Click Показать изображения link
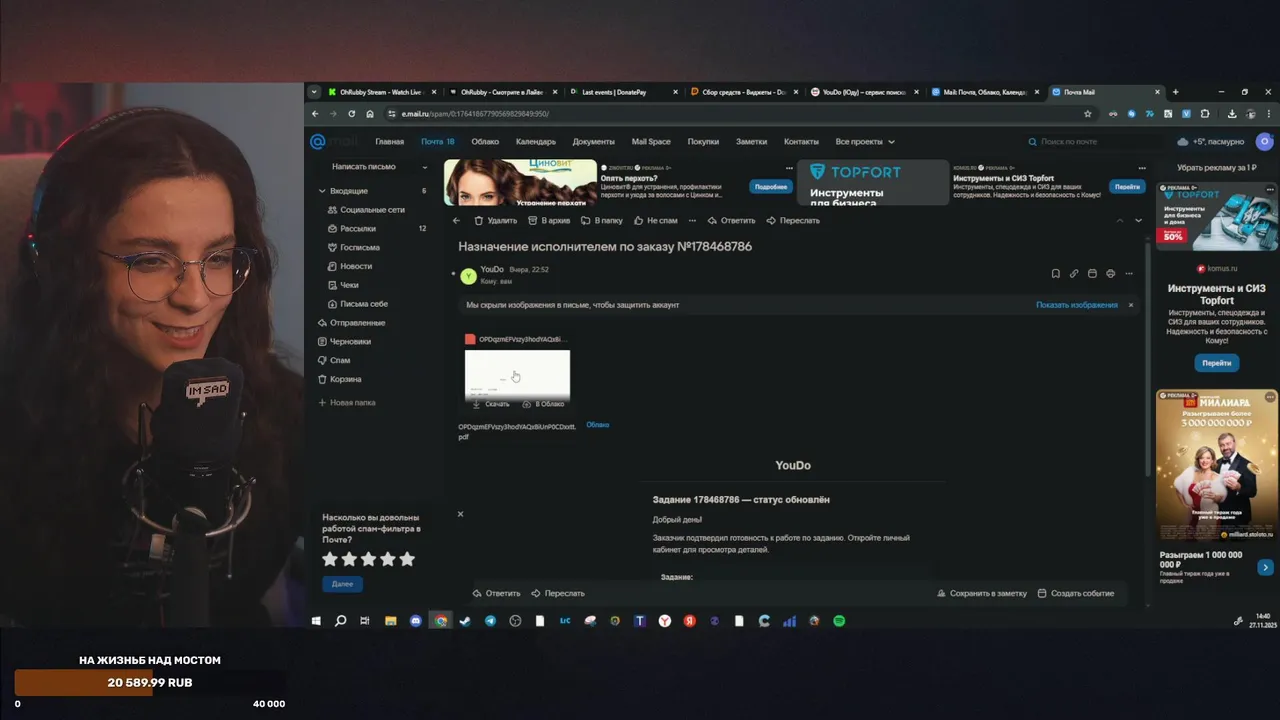This screenshot has height=720, width=1280. coord(1077,305)
